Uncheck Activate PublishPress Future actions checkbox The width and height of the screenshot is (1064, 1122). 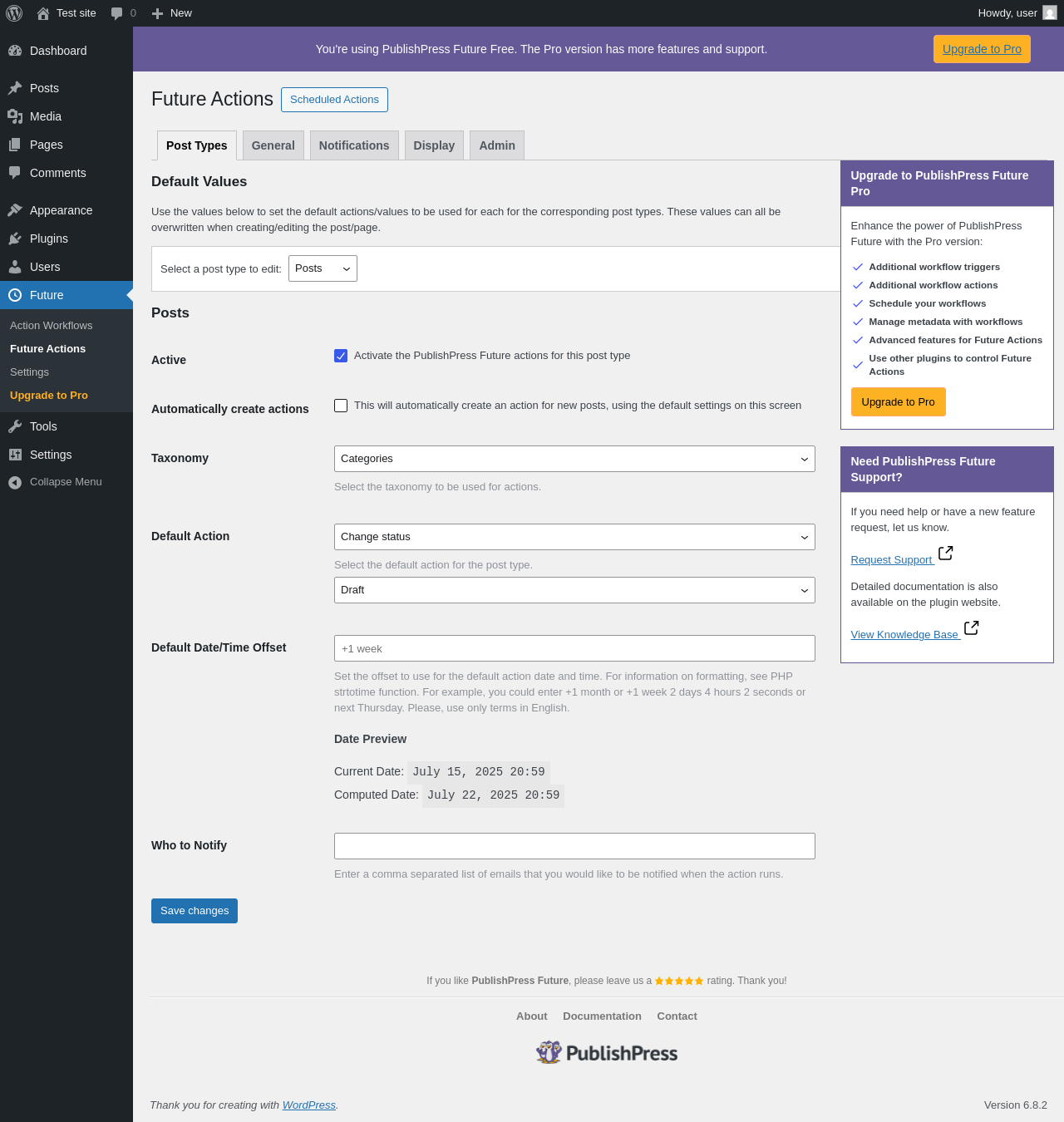pos(341,356)
